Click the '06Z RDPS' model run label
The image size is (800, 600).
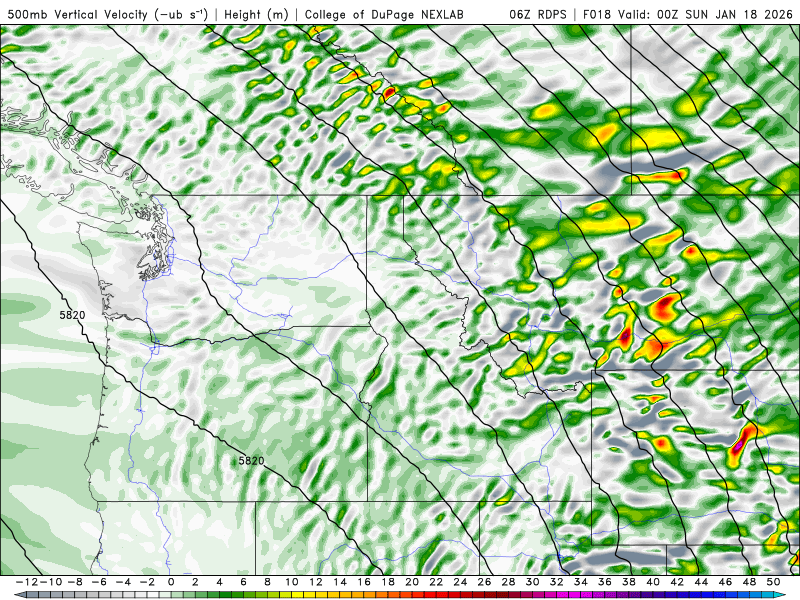tap(538, 14)
